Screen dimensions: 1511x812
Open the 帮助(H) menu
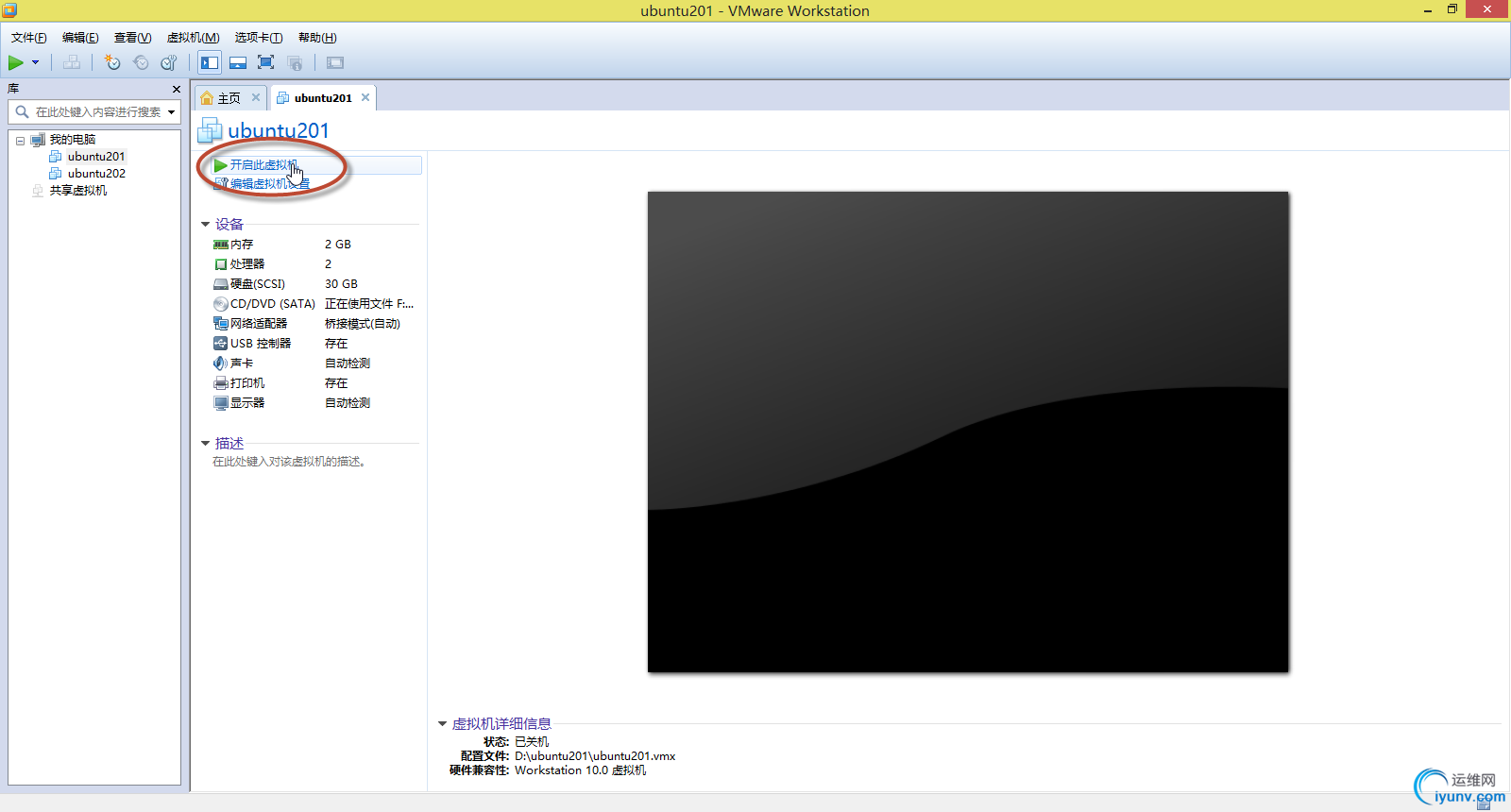click(x=317, y=38)
